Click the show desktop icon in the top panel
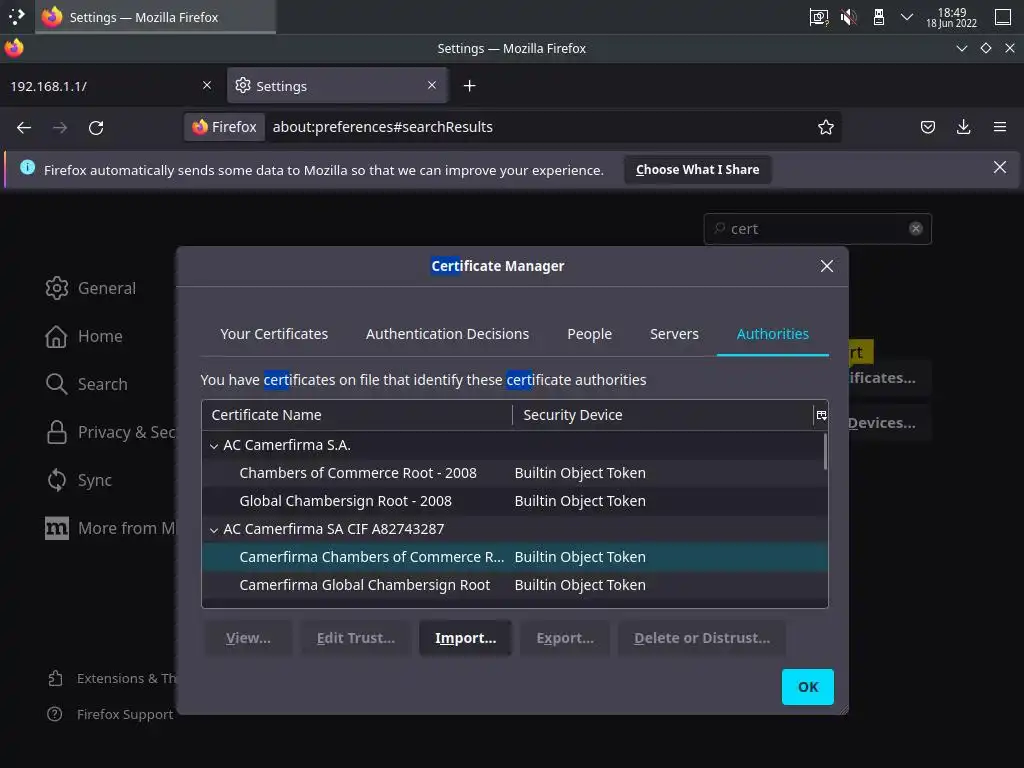The width and height of the screenshot is (1024, 768). [x=1003, y=17]
